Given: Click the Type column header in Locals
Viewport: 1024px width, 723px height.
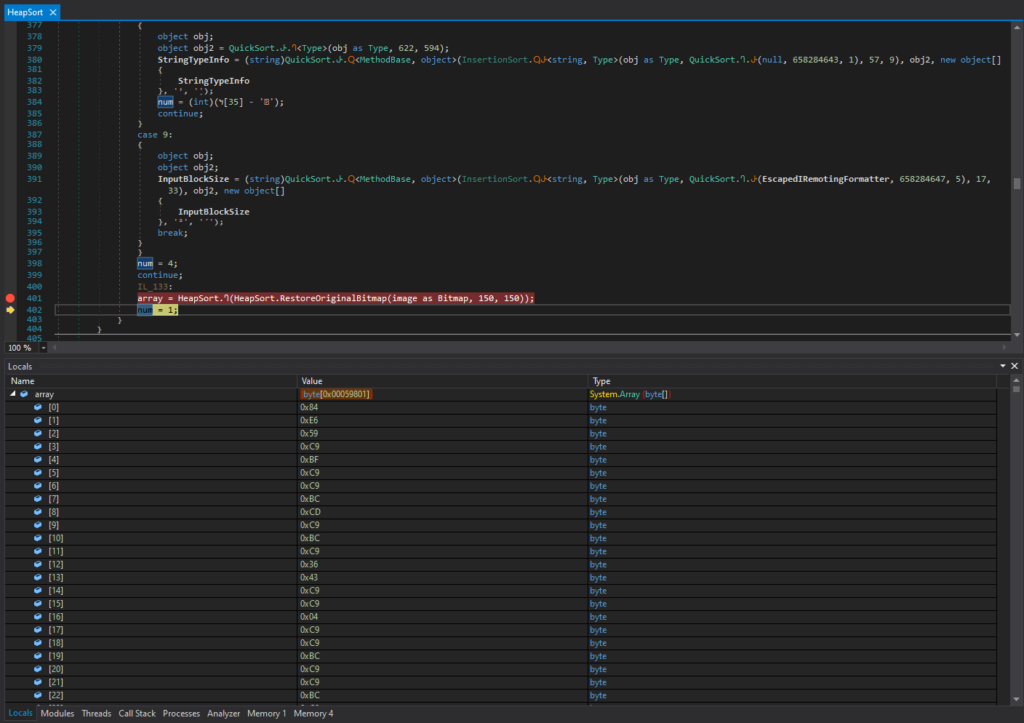Looking at the screenshot, I should [x=602, y=381].
